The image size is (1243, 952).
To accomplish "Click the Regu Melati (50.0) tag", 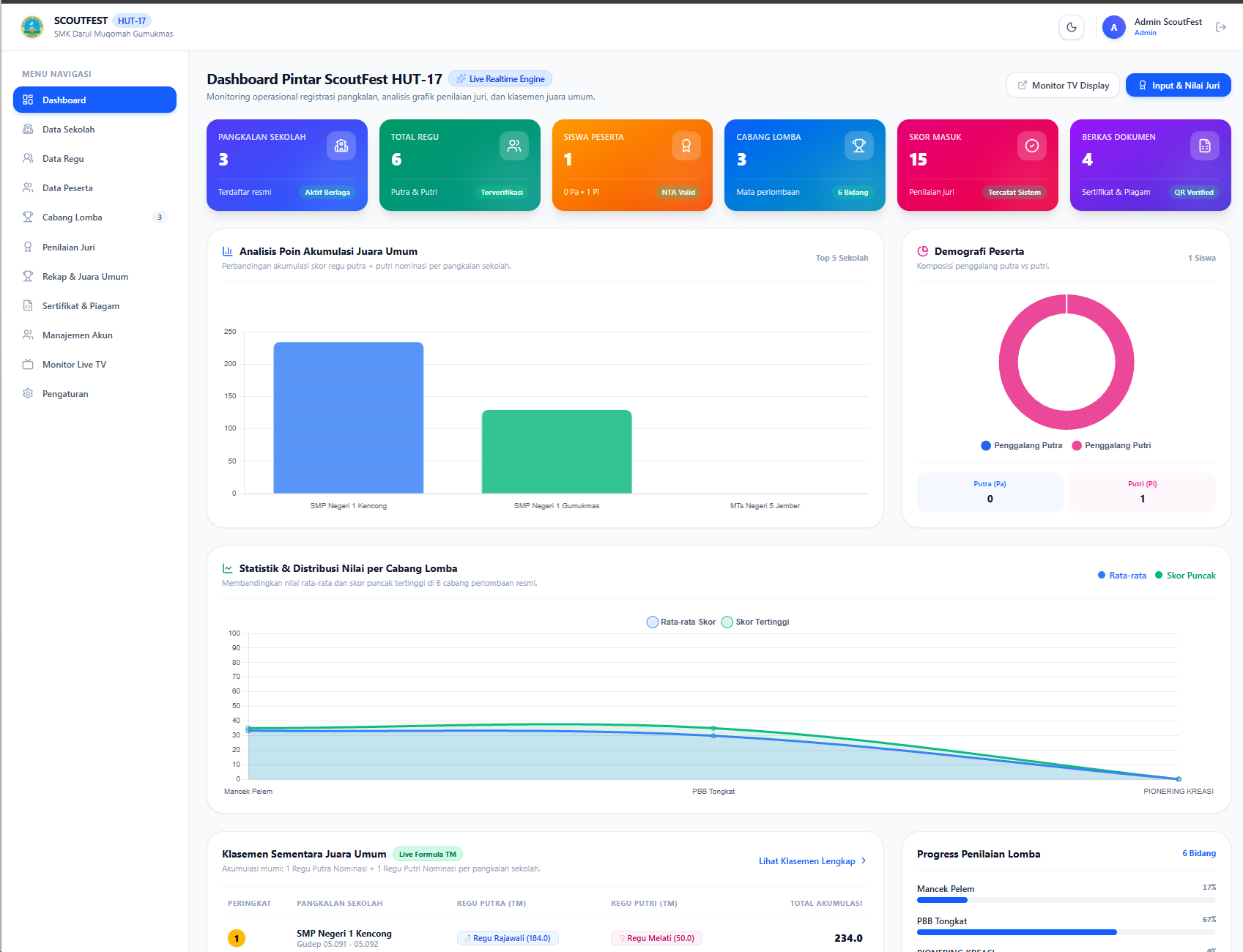I will pyautogui.click(x=656, y=938).
